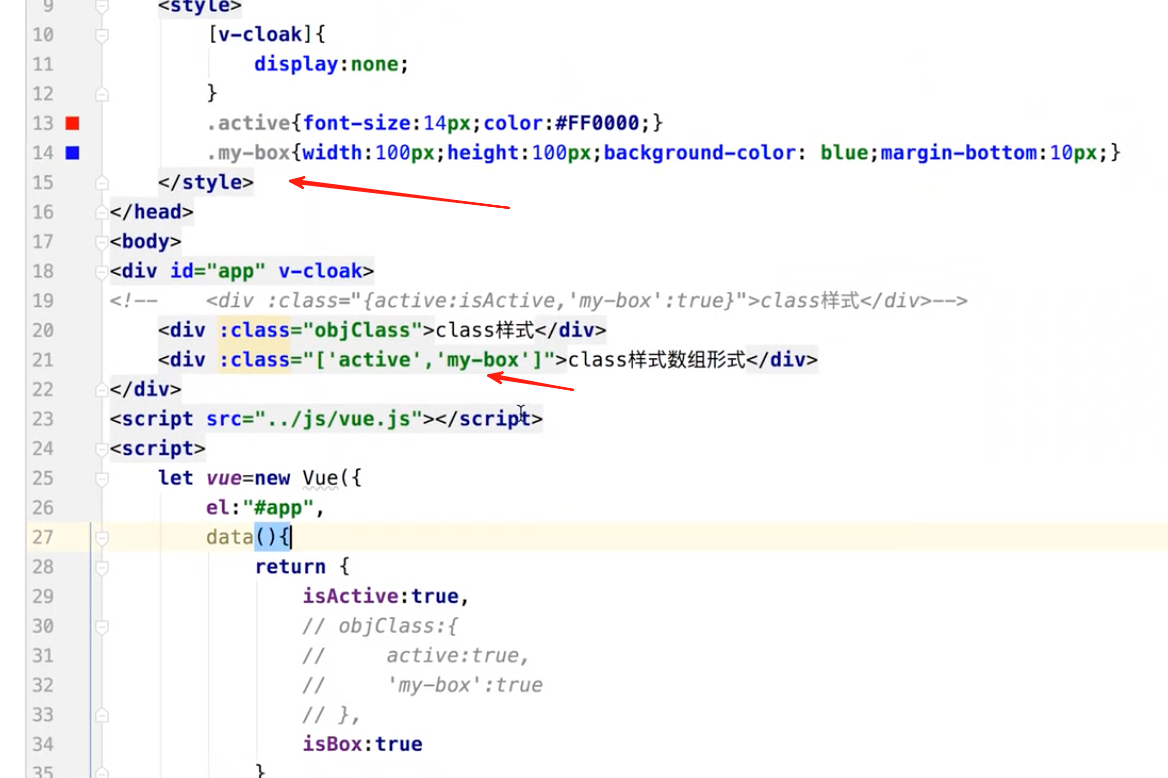The image size is (1168, 778).
Task: Click line number 34 in gutter
Action: point(42,744)
